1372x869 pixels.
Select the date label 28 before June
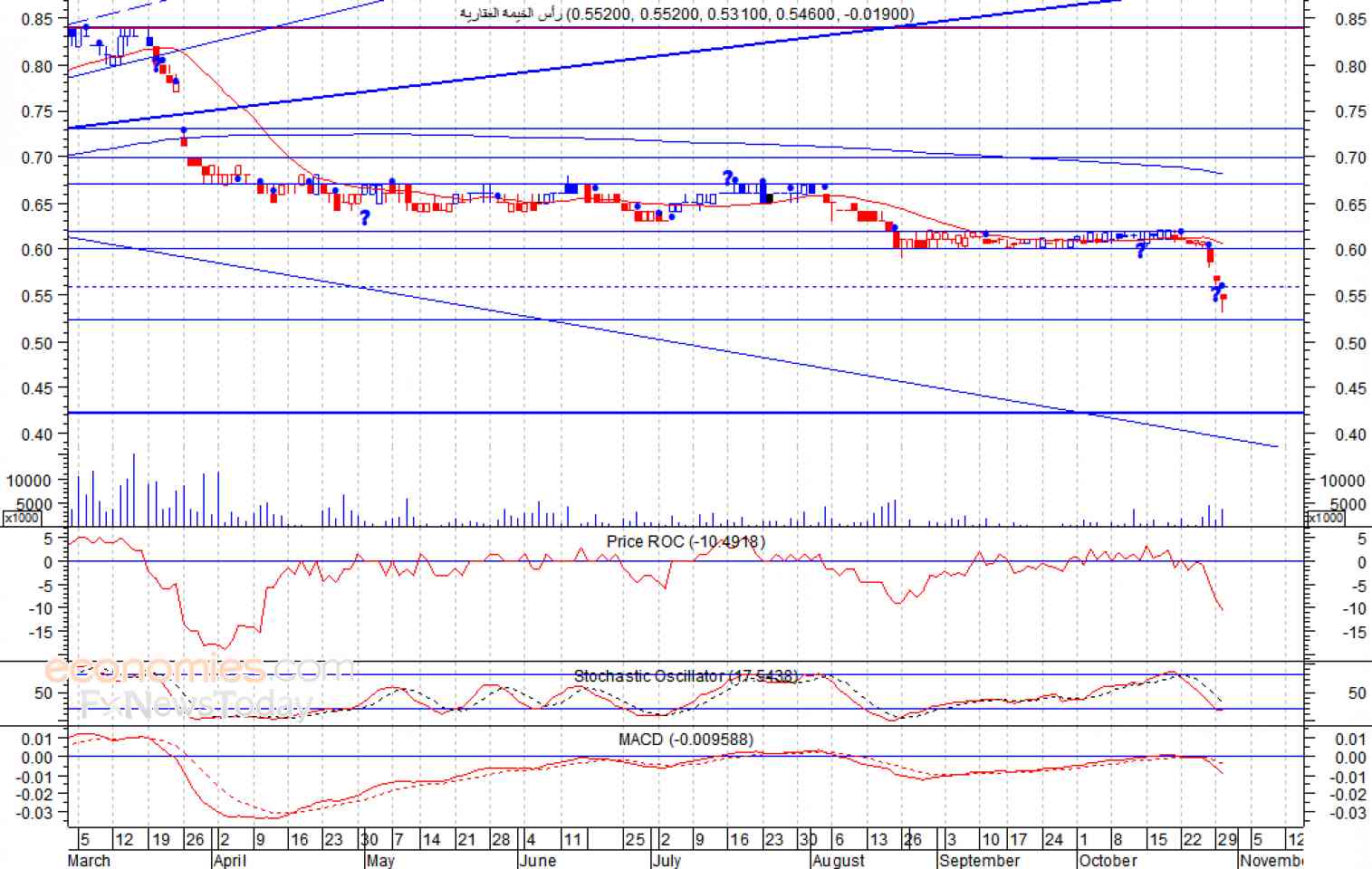pos(501,839)
